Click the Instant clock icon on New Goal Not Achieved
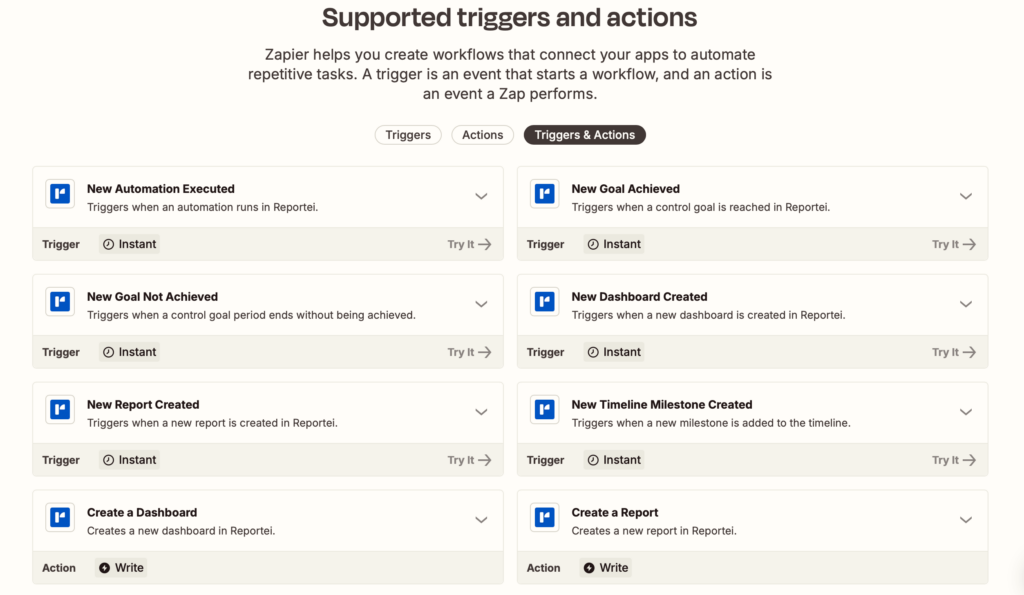 tap(108, 351)
